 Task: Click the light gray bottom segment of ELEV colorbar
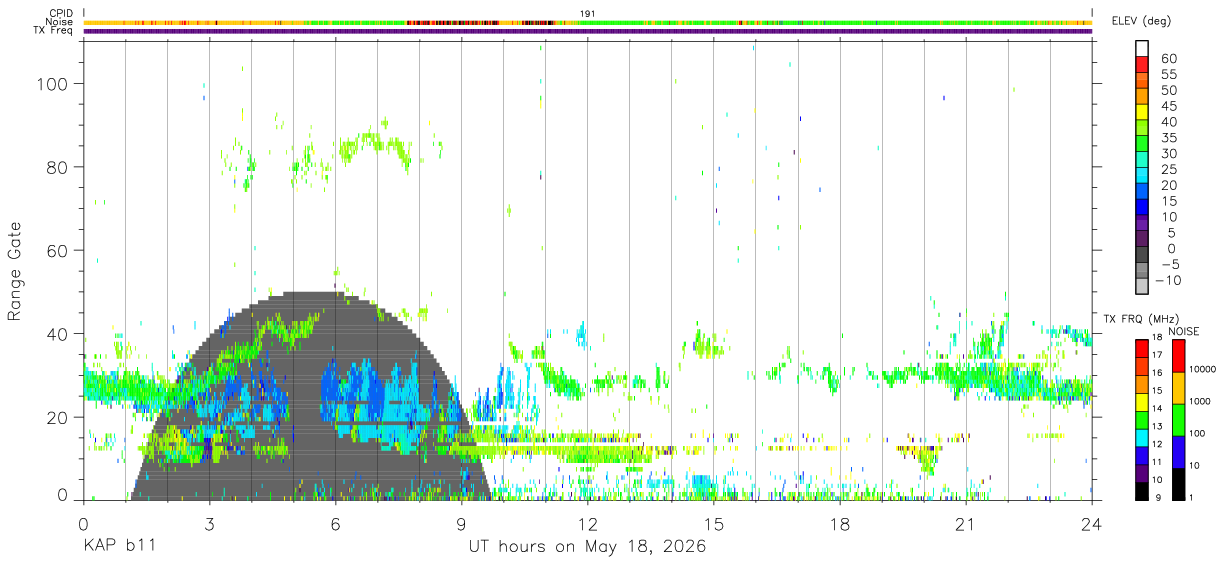[x=1142, y=287]
